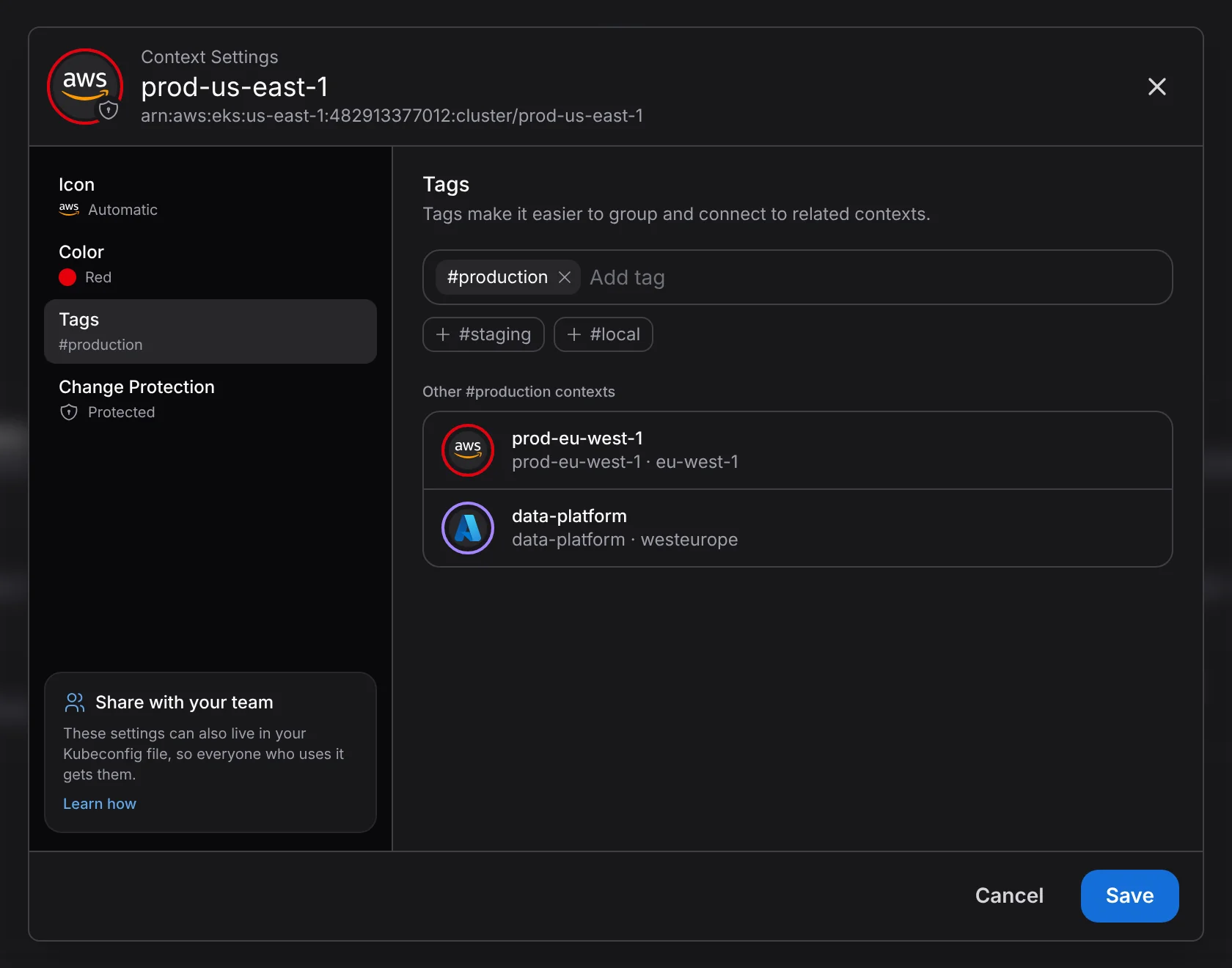Click plus icon on #local chip
Image resolution: width=1232 pixels, height=968 pixels.
574,334
